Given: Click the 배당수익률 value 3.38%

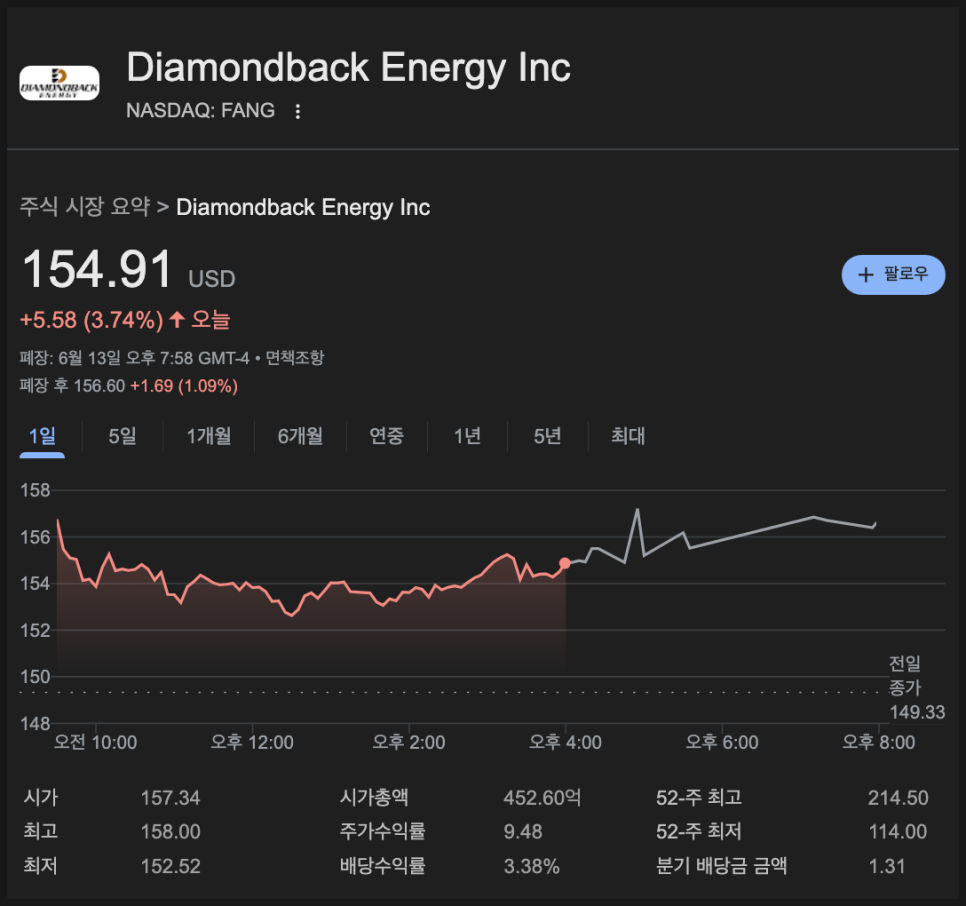Looking at the screenshot, I should [532, 867].
